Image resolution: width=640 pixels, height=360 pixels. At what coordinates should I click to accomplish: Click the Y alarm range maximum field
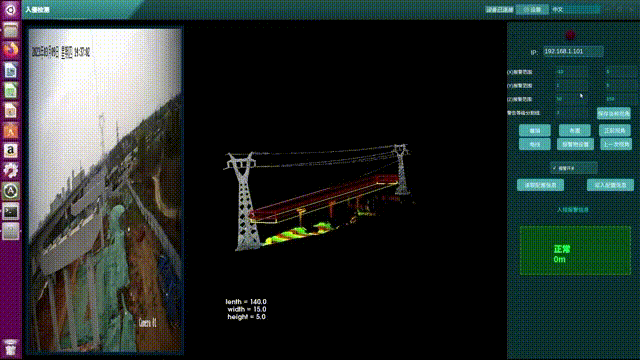point(622,86)
